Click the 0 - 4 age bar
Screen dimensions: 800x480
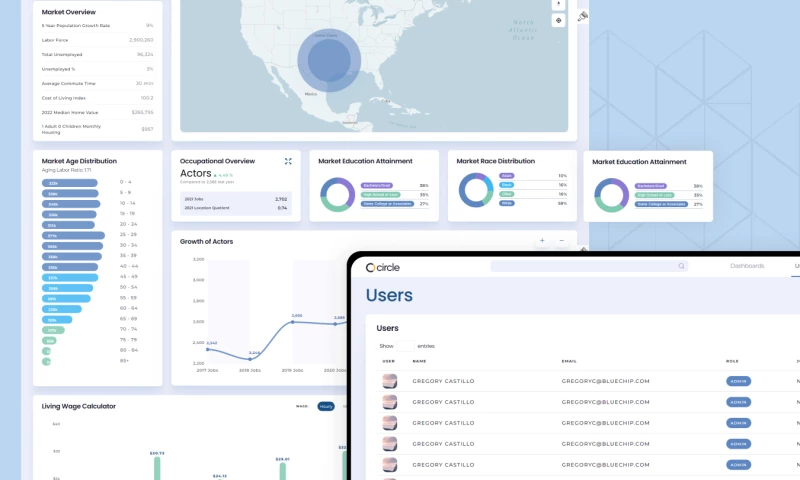coord(69,183)
